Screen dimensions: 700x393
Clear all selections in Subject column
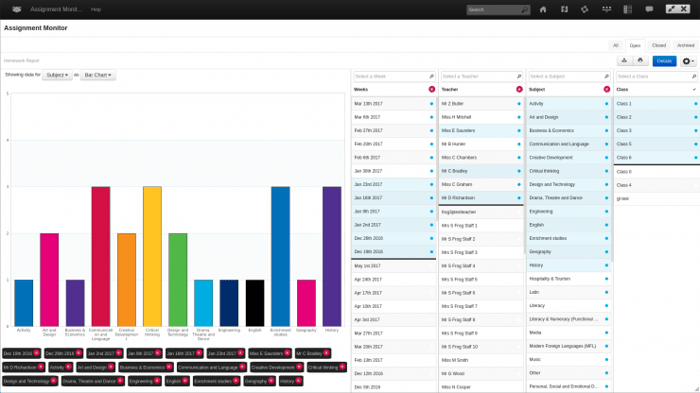607,89
